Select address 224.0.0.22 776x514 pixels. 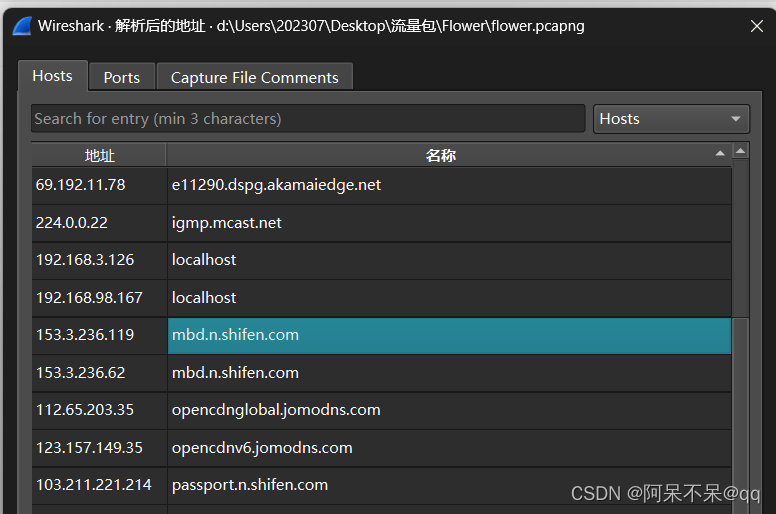(x=99, y=223)
